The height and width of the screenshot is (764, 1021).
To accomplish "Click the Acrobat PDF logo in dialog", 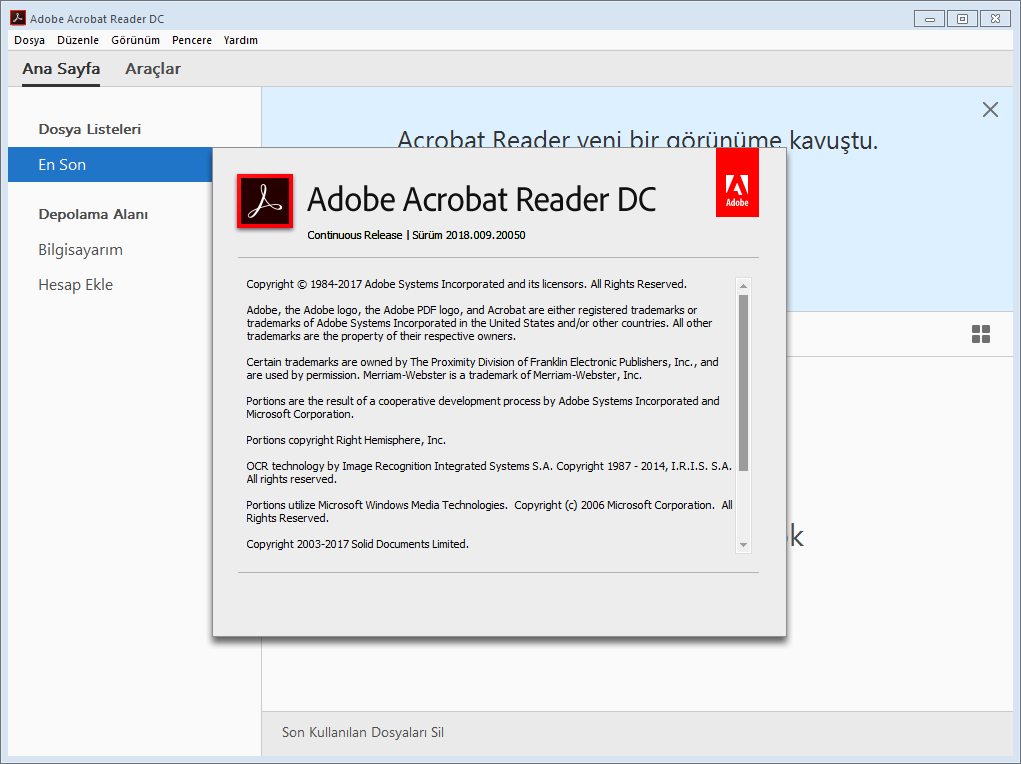I will [x=265, y=201].
